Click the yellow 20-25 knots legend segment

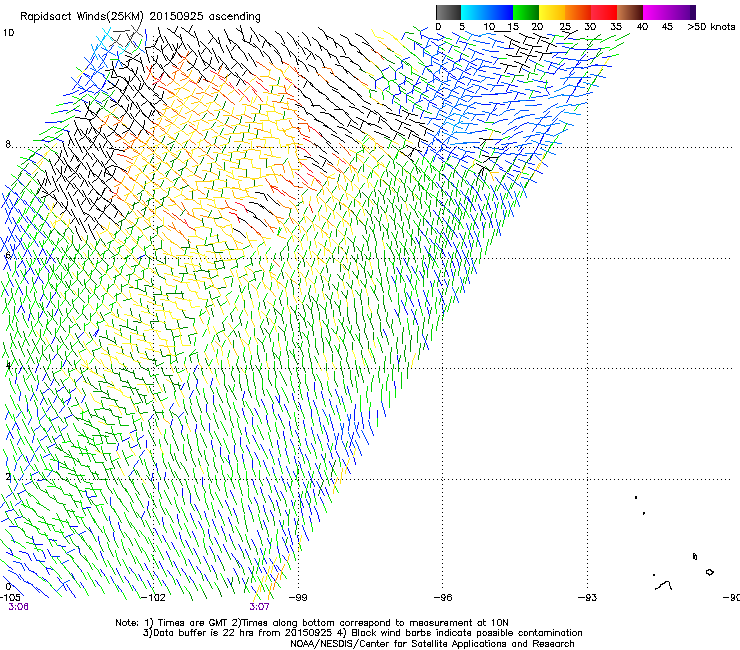coord(552,12)
